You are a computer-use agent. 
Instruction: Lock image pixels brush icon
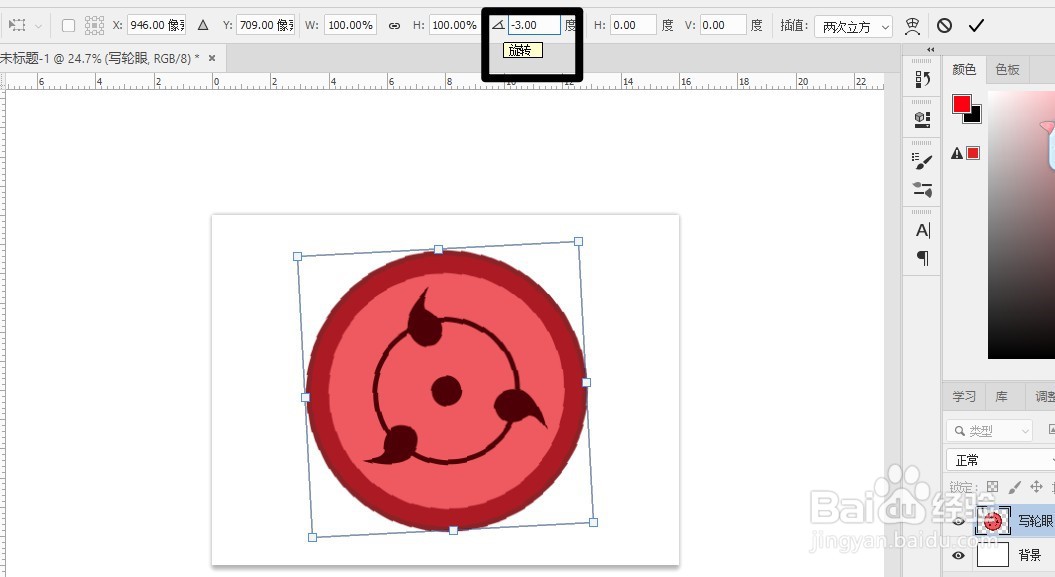pos(1015,486)
